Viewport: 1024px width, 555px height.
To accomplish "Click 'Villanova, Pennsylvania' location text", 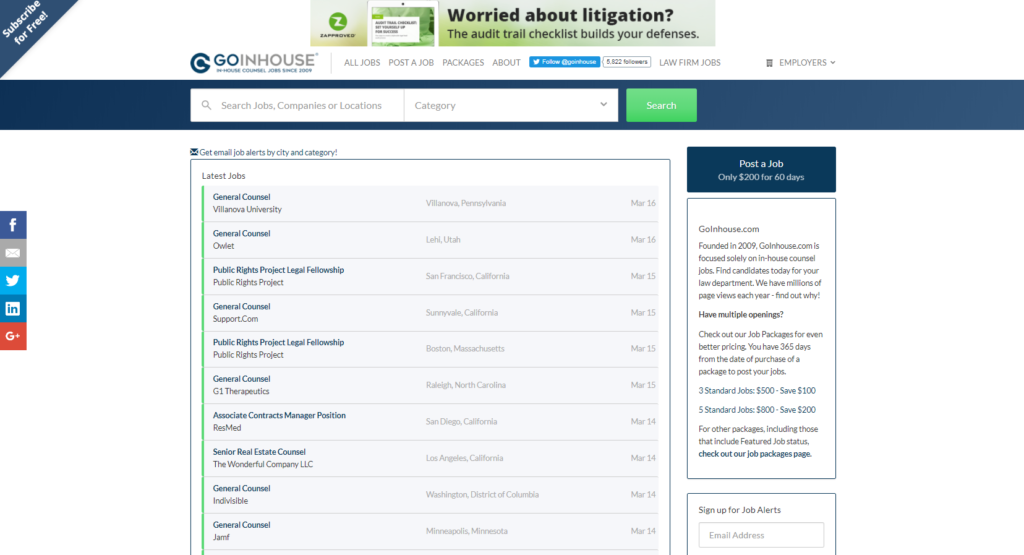I will click(x=466, y=203).
